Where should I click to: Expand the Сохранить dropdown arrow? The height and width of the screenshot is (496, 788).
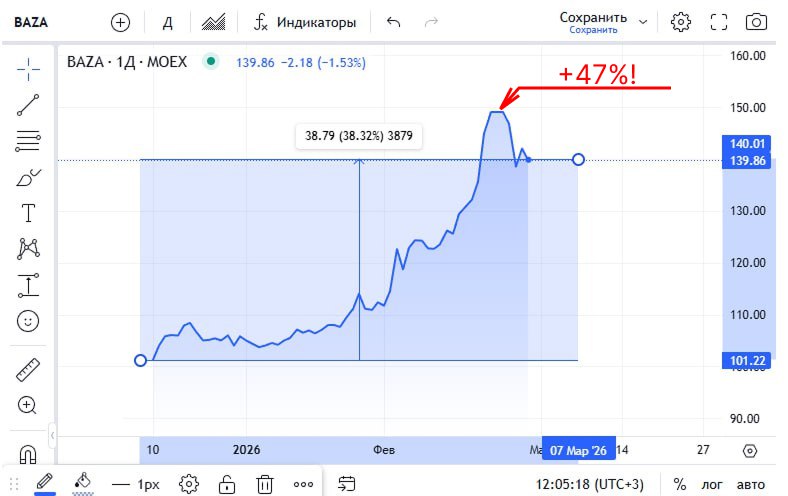click(x=642, y=21)
